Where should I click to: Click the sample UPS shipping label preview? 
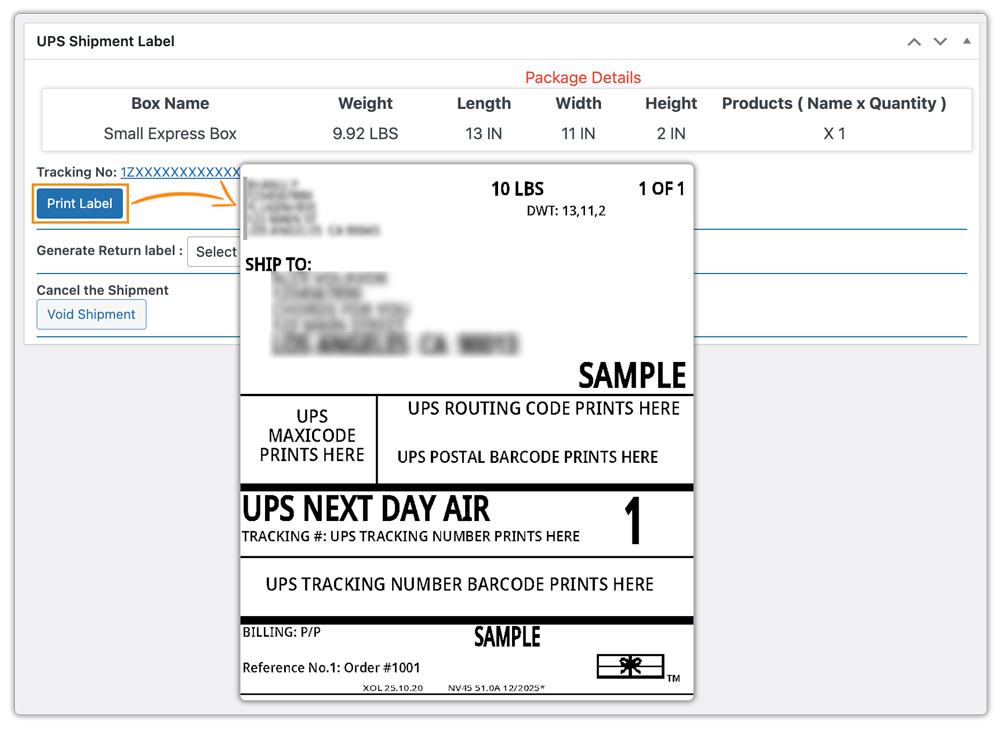(466, 430)
